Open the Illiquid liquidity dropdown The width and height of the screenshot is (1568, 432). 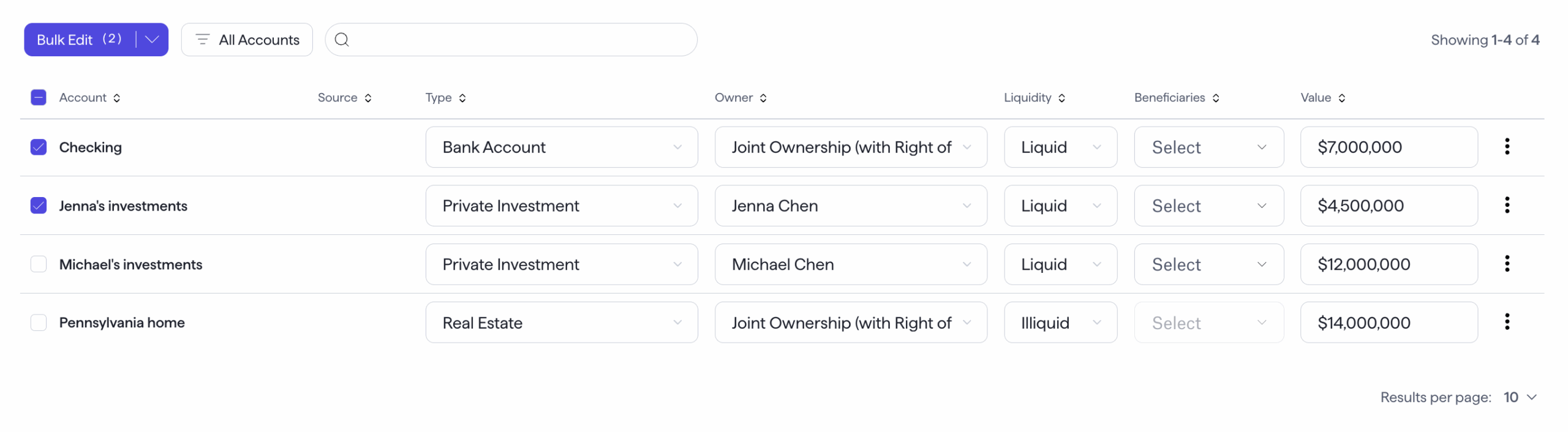click(x=1060, y=322)
